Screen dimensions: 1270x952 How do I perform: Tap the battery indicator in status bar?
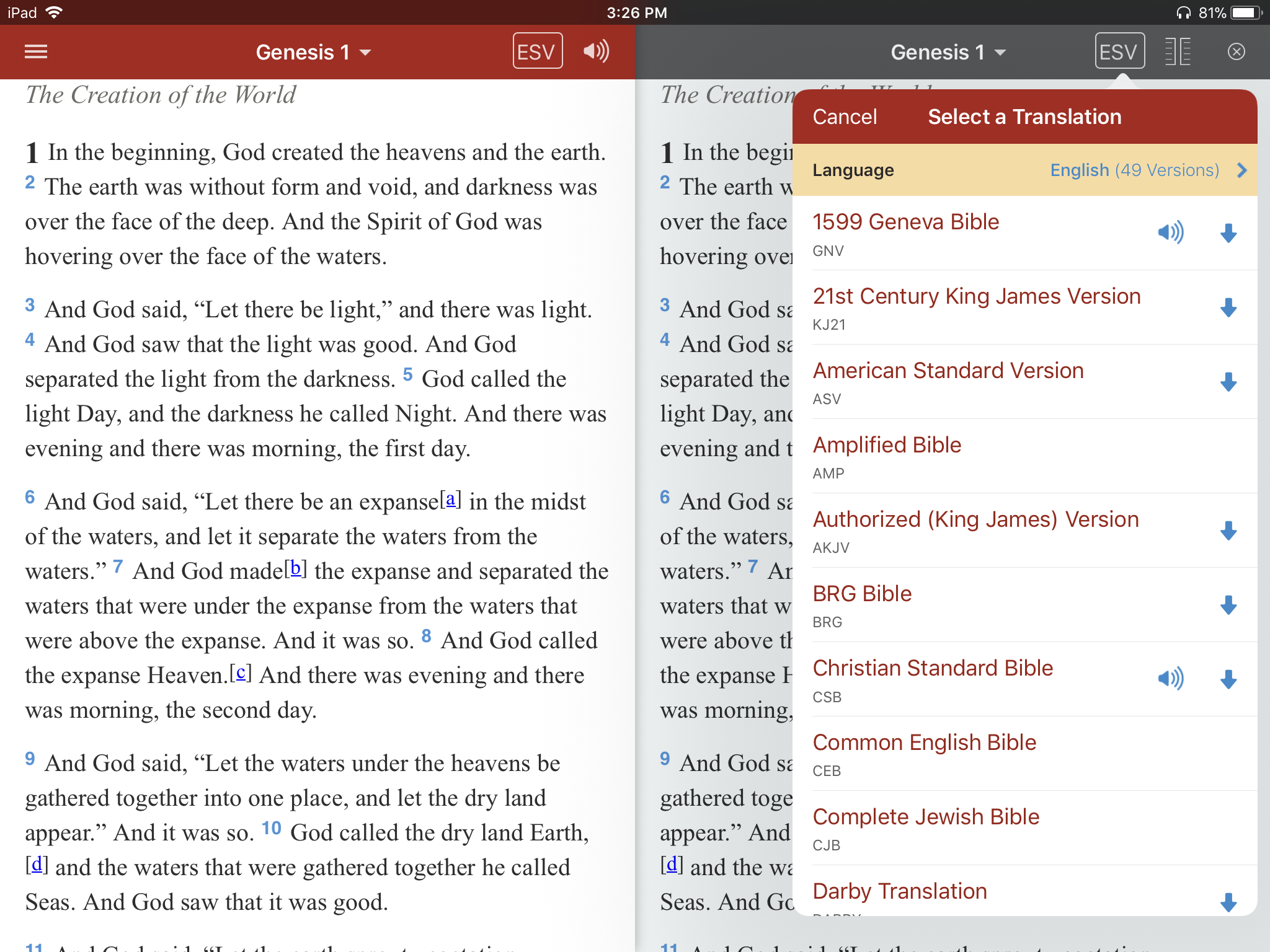click(1246, 12)
